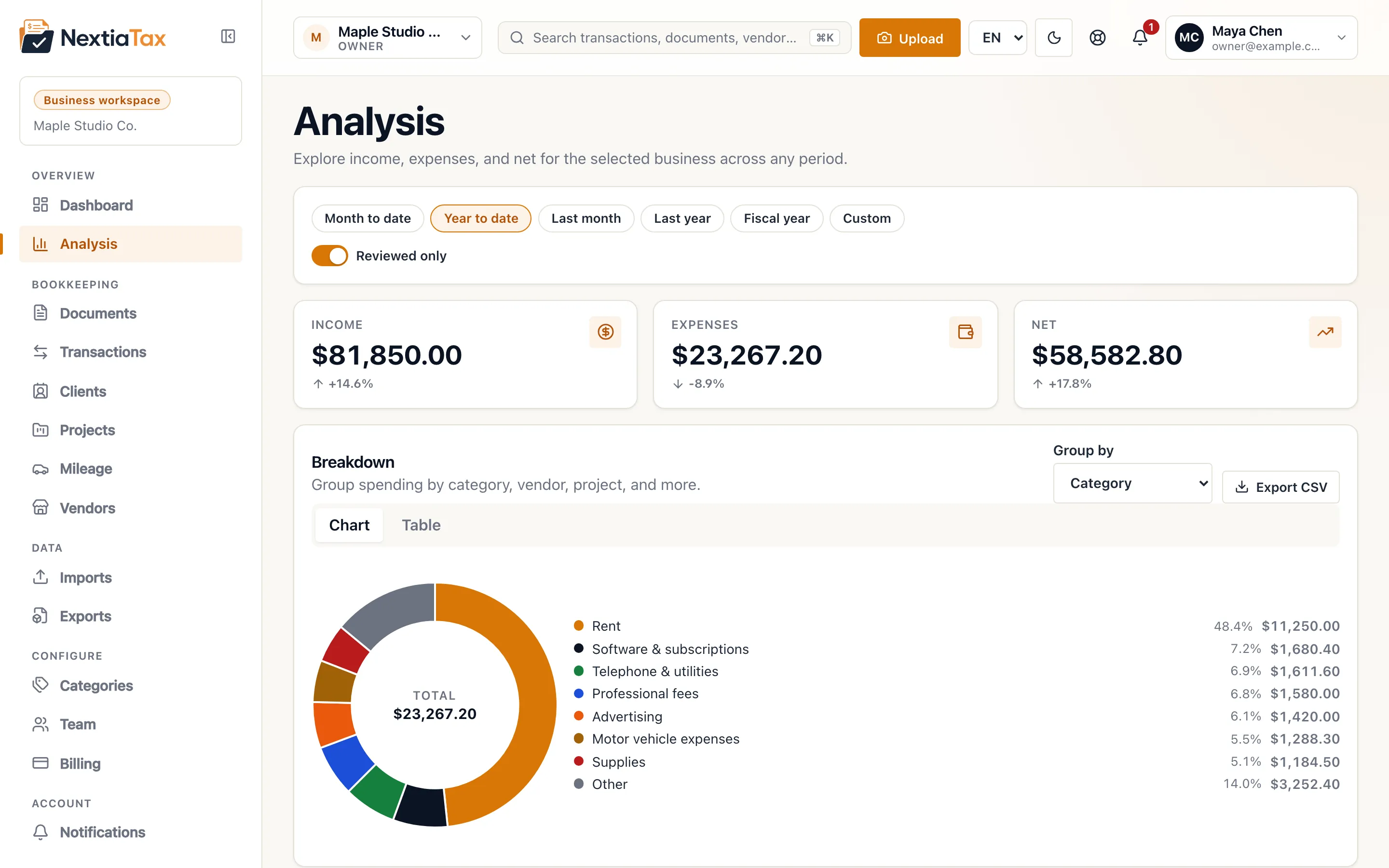
Task: Click the search magnifier icon
Action: (x=517, y=38)
